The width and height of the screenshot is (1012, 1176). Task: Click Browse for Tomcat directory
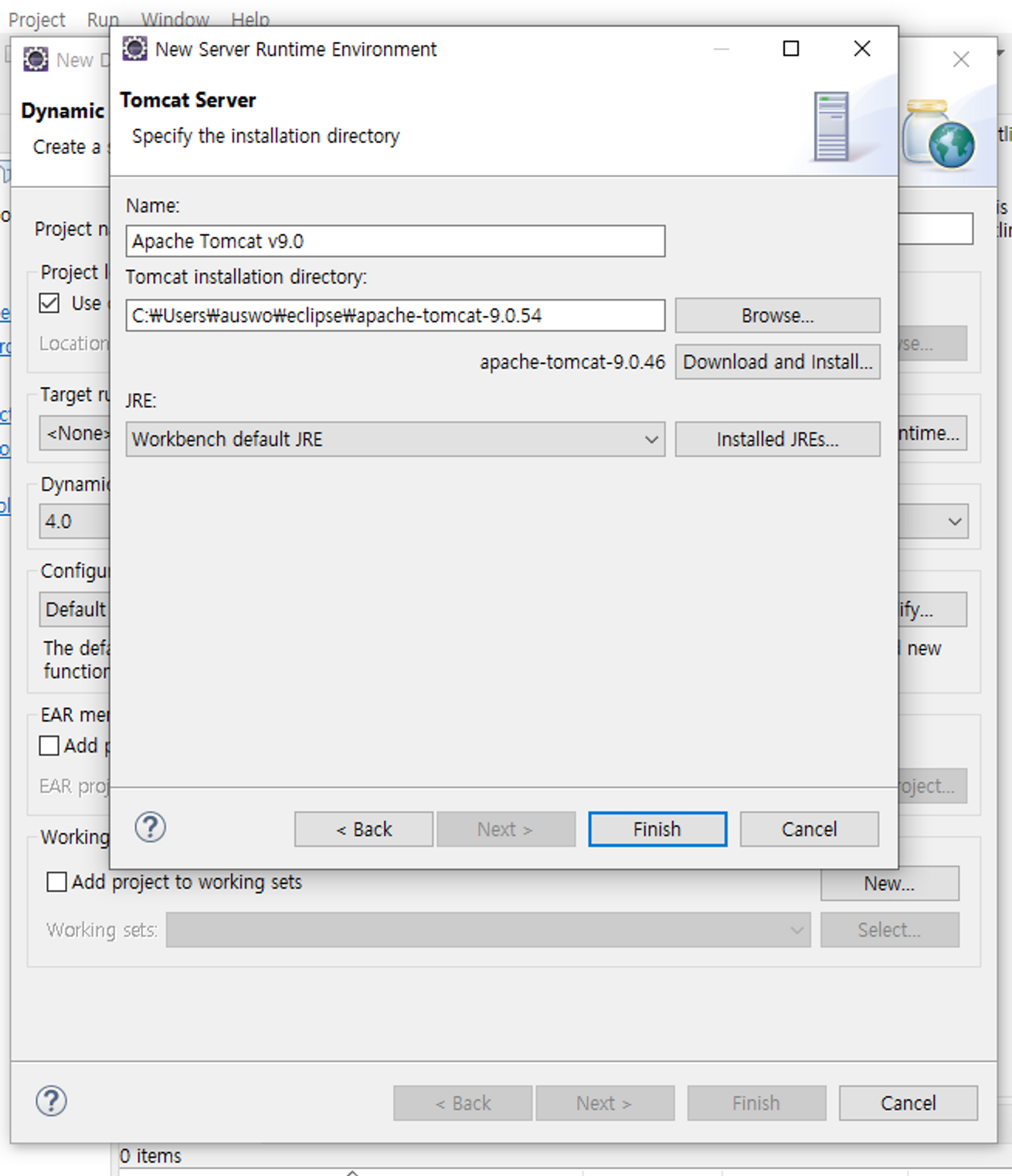(777, 315)
